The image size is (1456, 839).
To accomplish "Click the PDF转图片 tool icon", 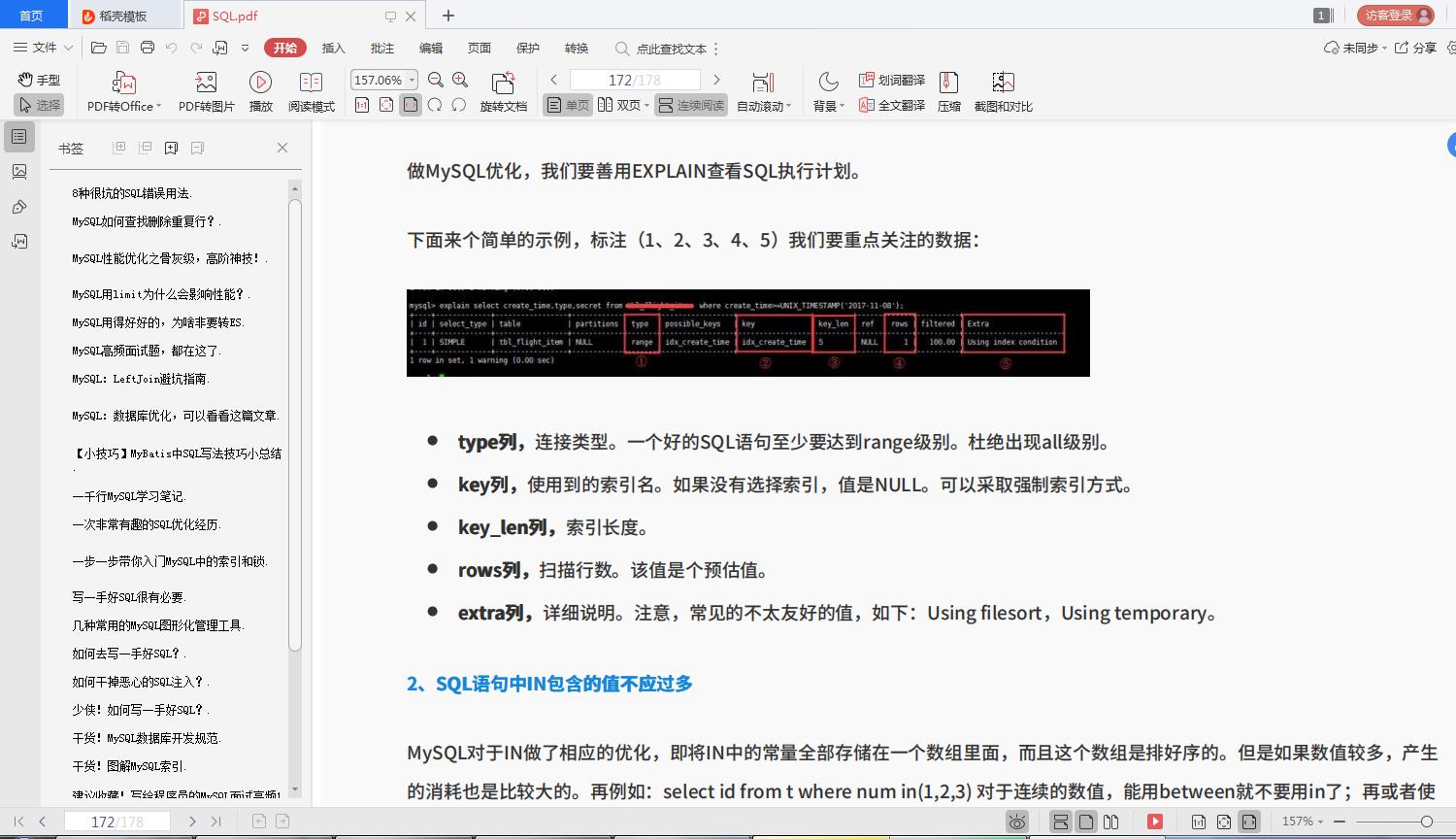I will coord(204,92).
